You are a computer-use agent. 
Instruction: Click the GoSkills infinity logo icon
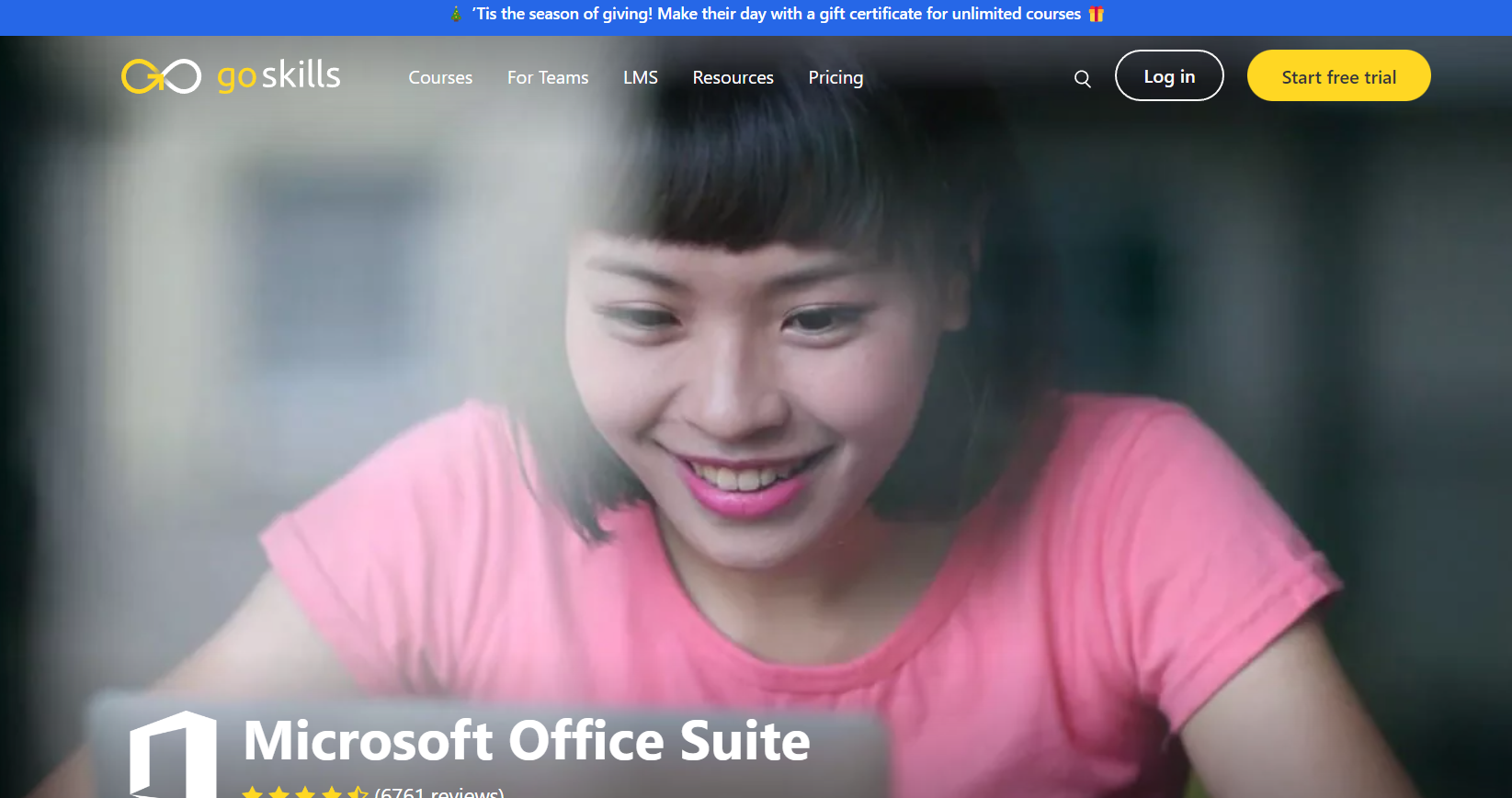point(161,76)
